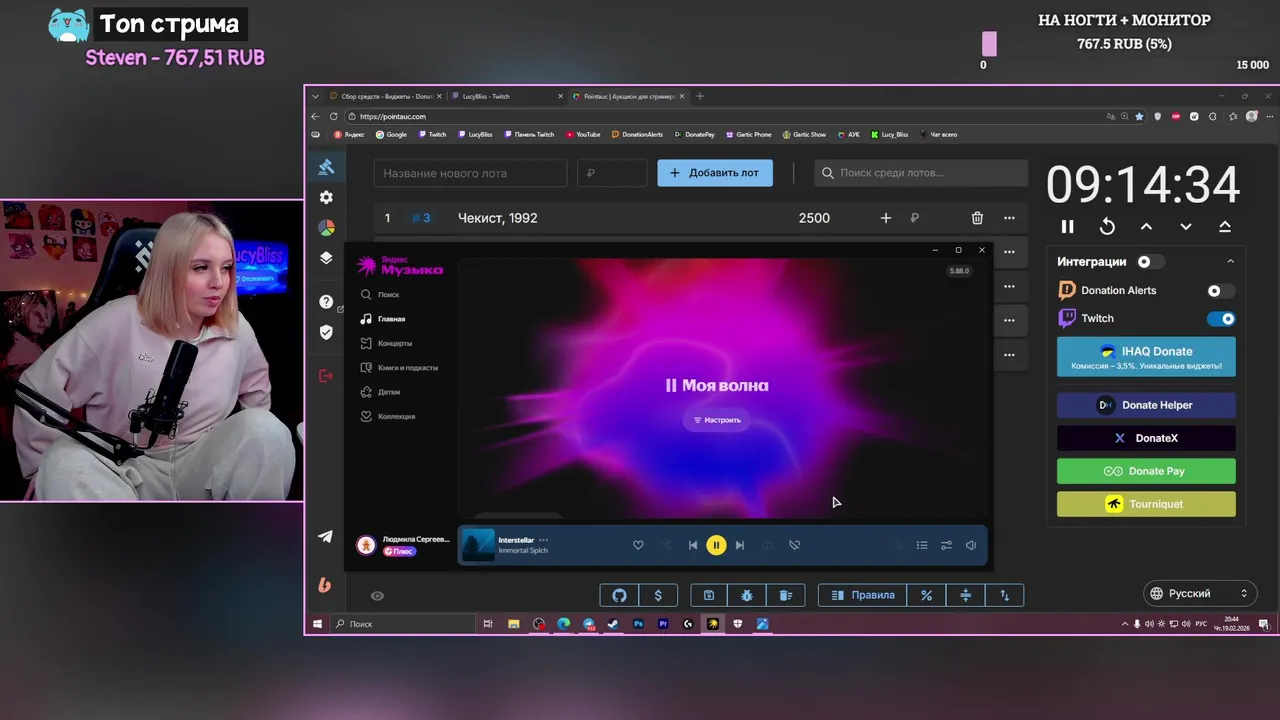The height and width of the screenshot is (720, 1280).
Task: Click the plus icon on Чекист, 1992 row
Action: (885, 218)
